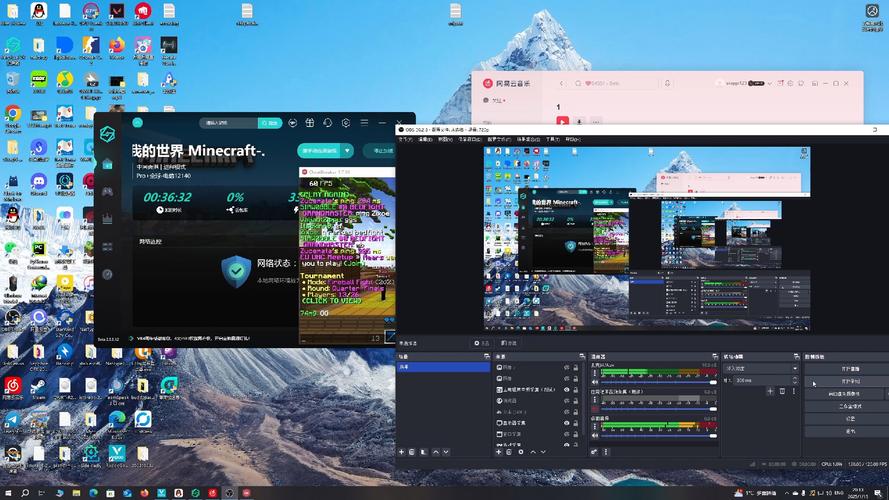Image resolution: width=889 pixels, height=500 pixels.
Task: Delete the scene transition with trash icon
Action: [782, 391]
